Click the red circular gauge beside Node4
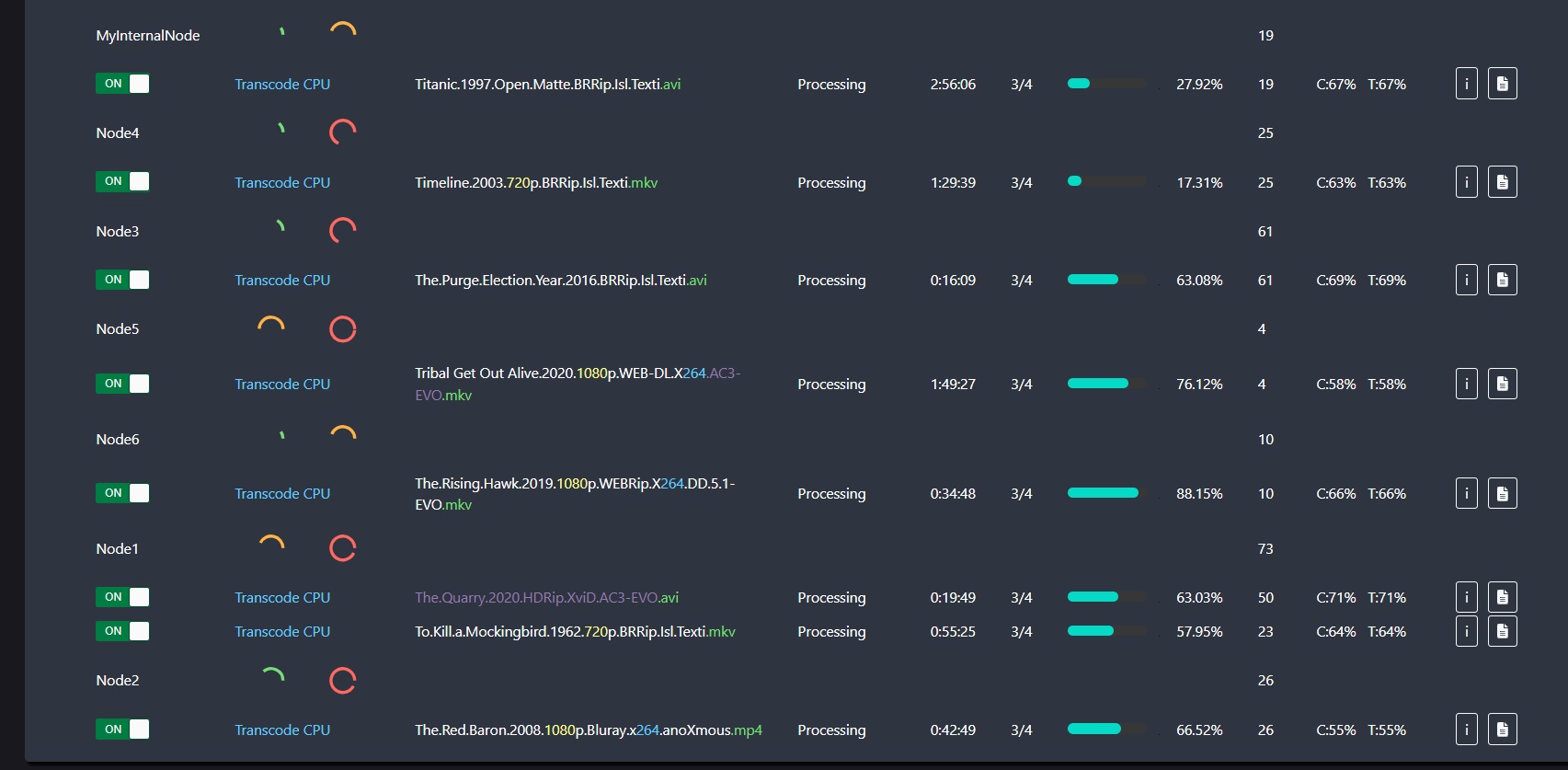1568x770 pixels. (342, 132)
